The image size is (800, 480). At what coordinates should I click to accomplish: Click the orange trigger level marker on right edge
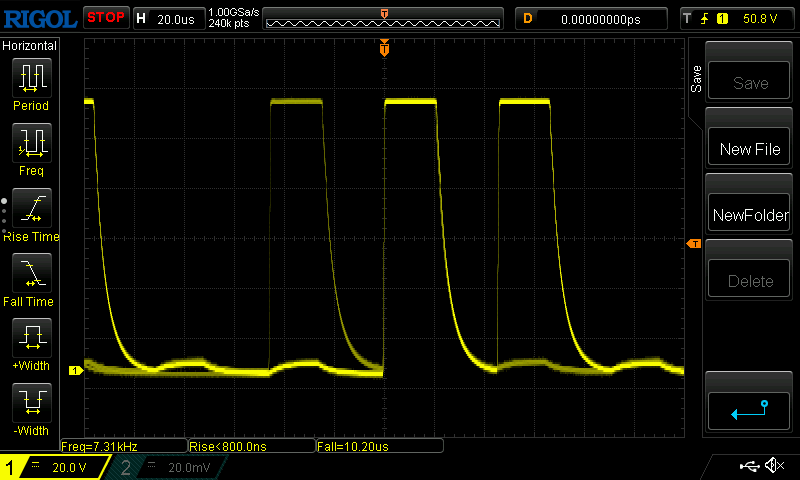[692, 244]
